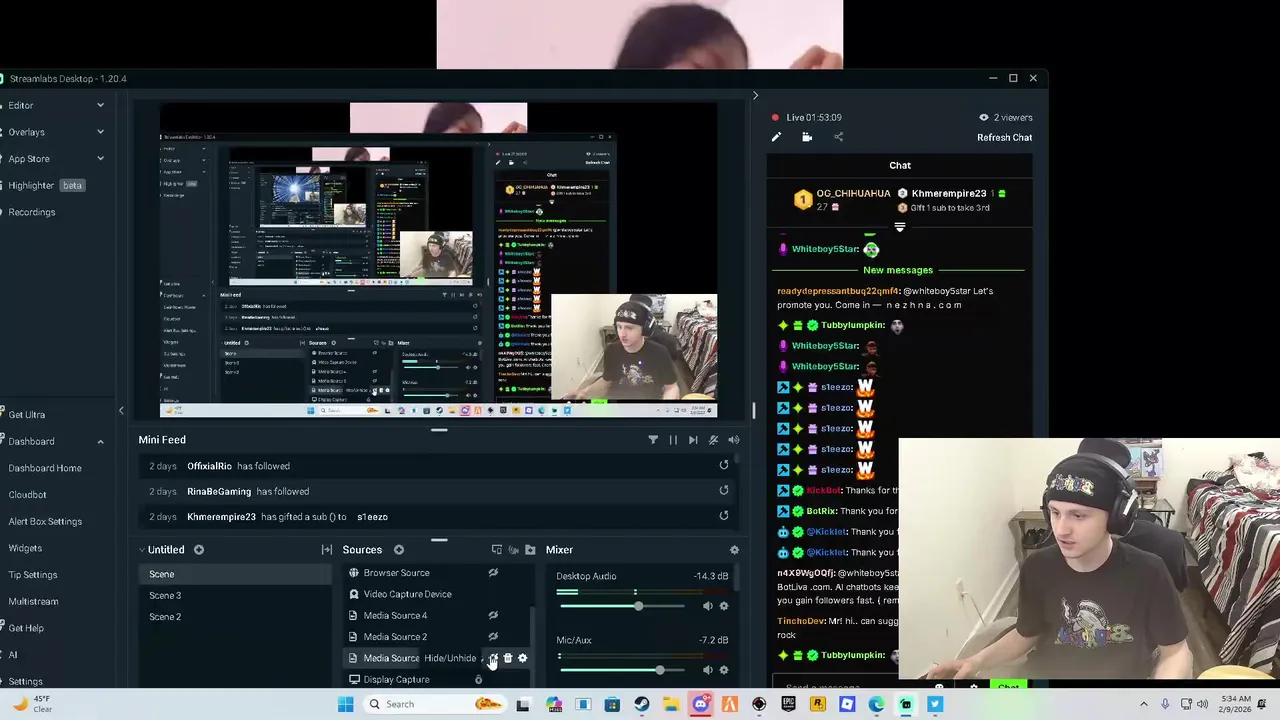Open Epic Games Launcher from taskbar
The height and width of the screenshot is (720, 1280).
click(788, 704)
